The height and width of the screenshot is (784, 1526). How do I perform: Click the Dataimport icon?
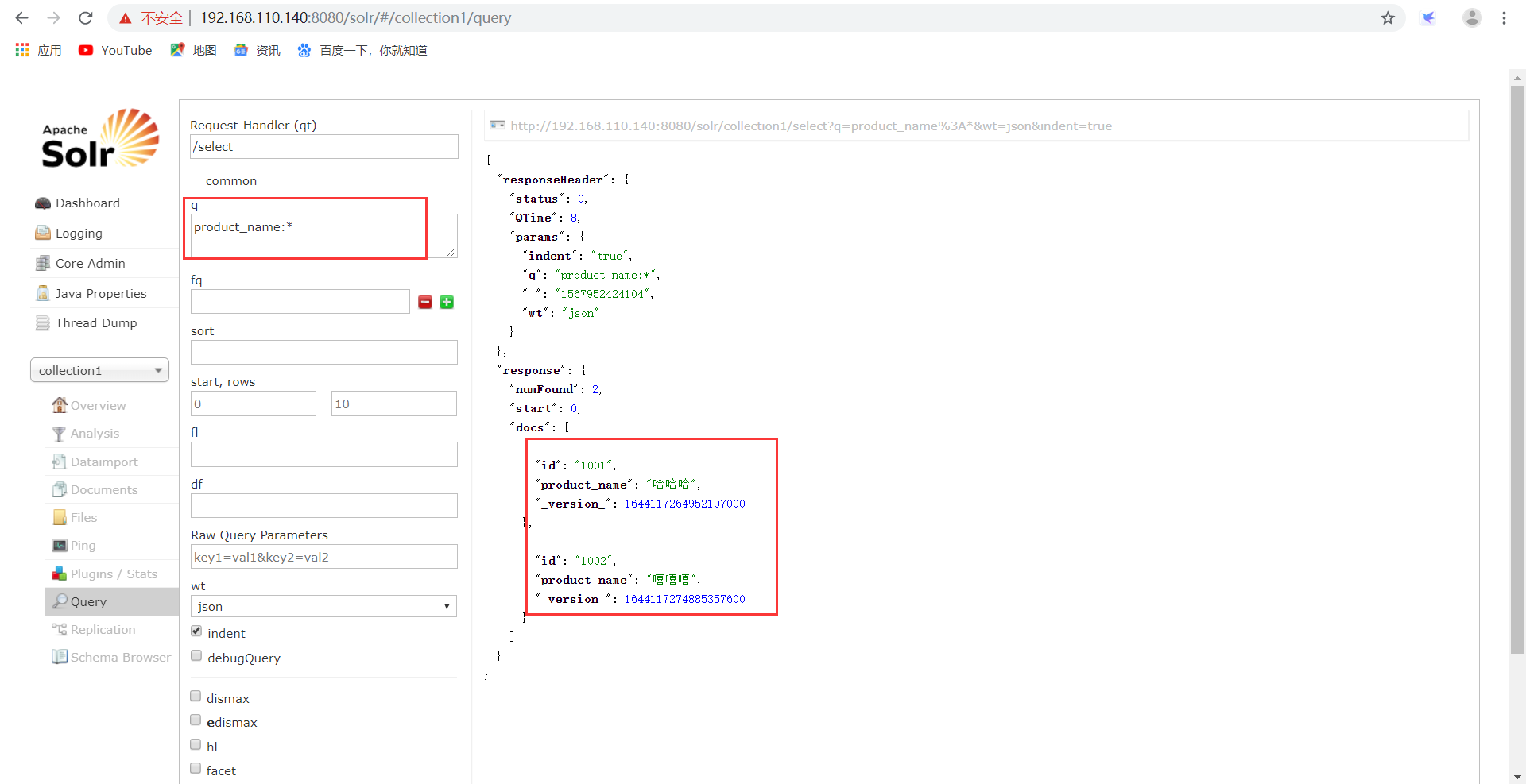coord(59,462)
